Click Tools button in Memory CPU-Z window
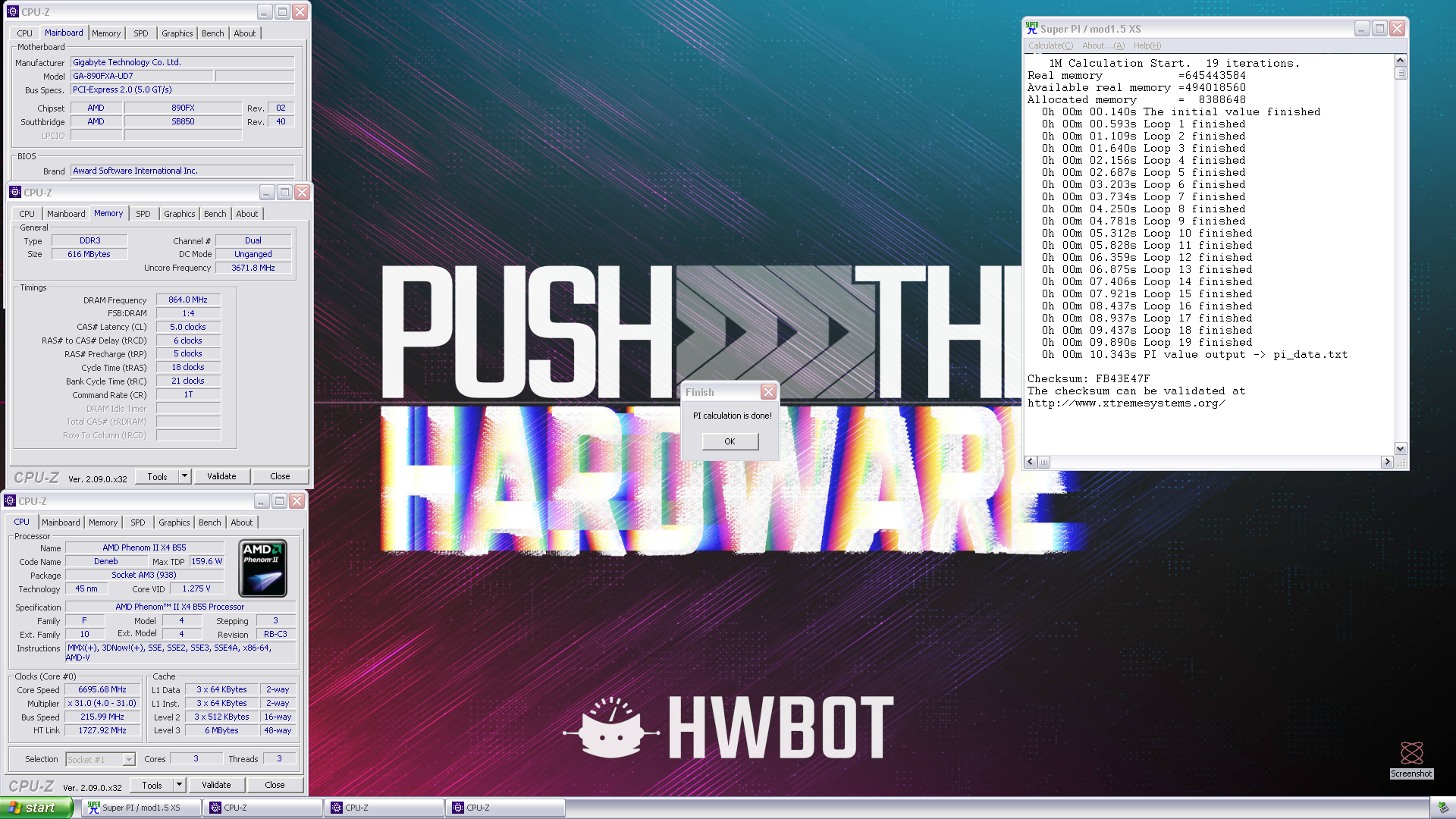The height and width of the screenshot is (819, 1456). 157,476
